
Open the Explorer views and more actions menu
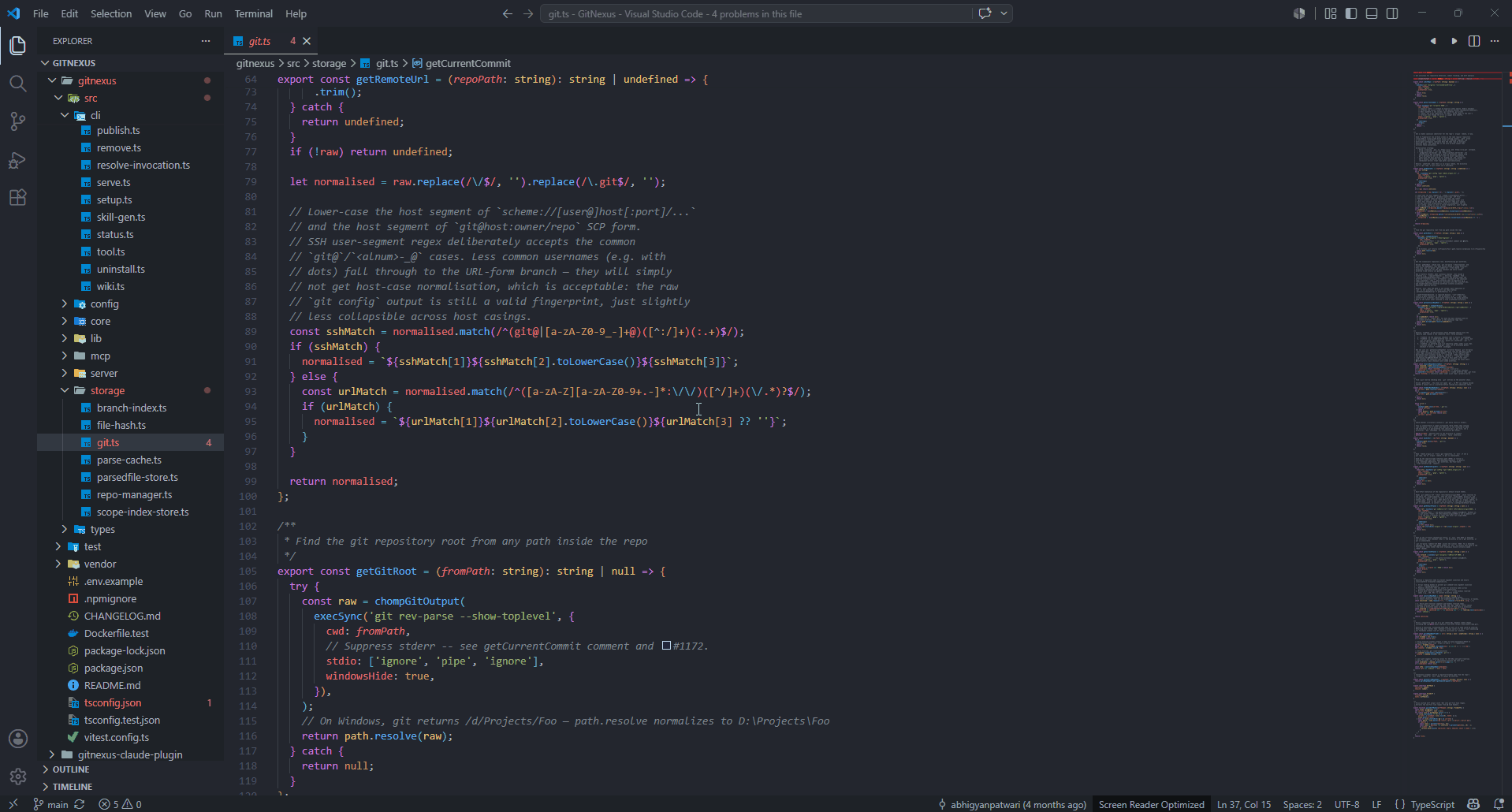(206, 41)
